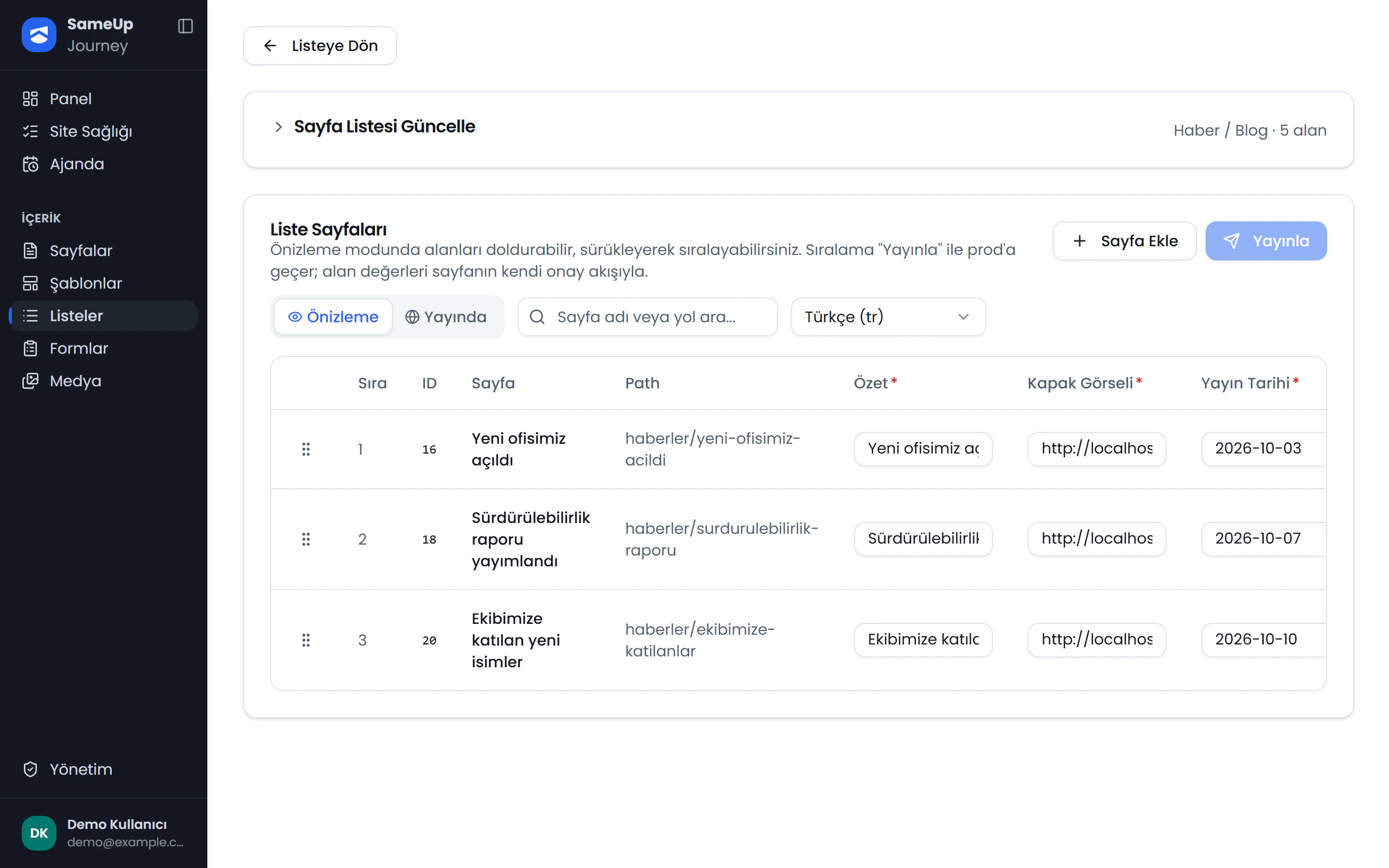Grab drag handle for Ekibimize katılan row
1389x868 pixels.
[x=306, y=640]
